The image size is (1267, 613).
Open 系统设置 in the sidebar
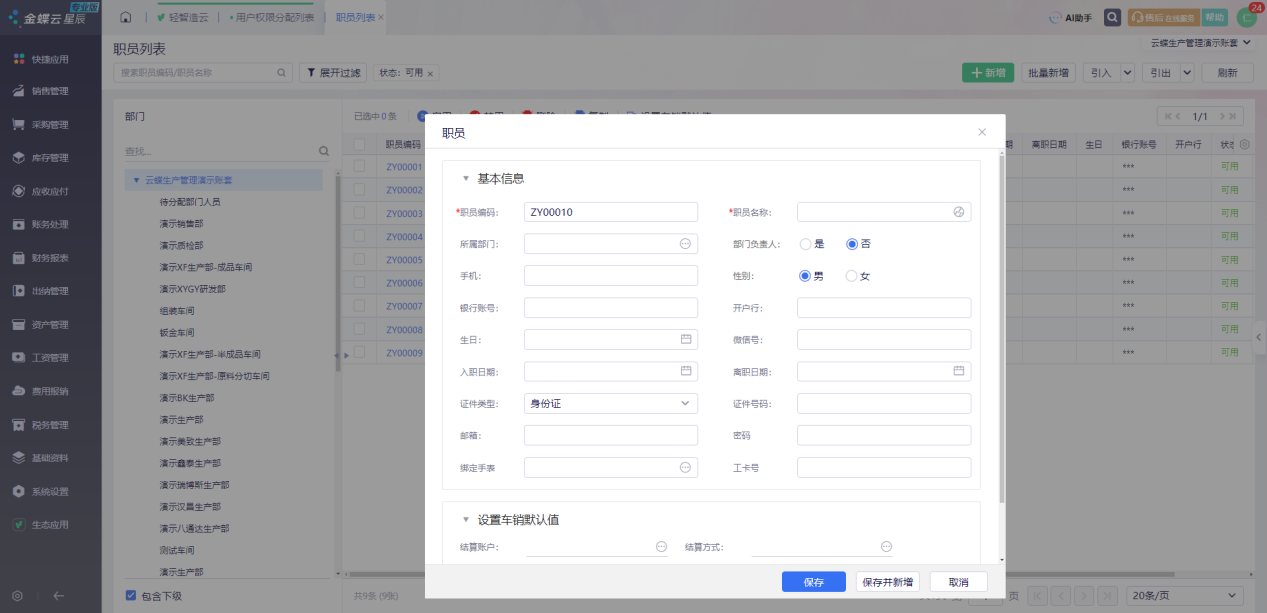click(x=50, y=492)
